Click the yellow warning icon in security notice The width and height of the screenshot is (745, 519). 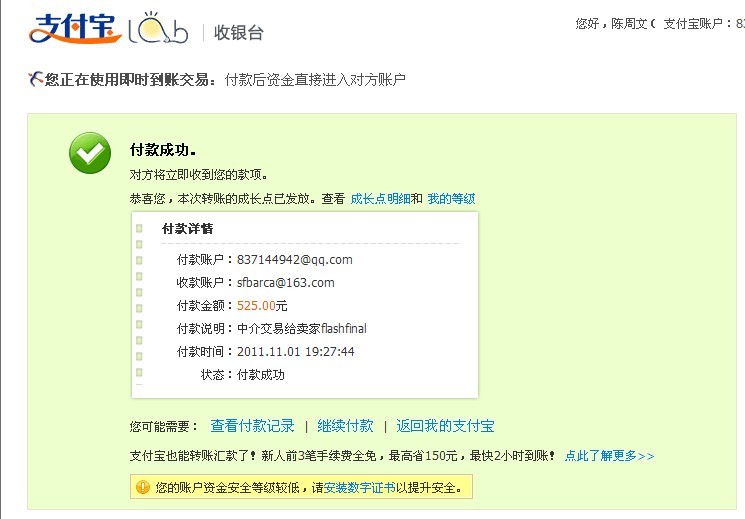click(143, 487)
